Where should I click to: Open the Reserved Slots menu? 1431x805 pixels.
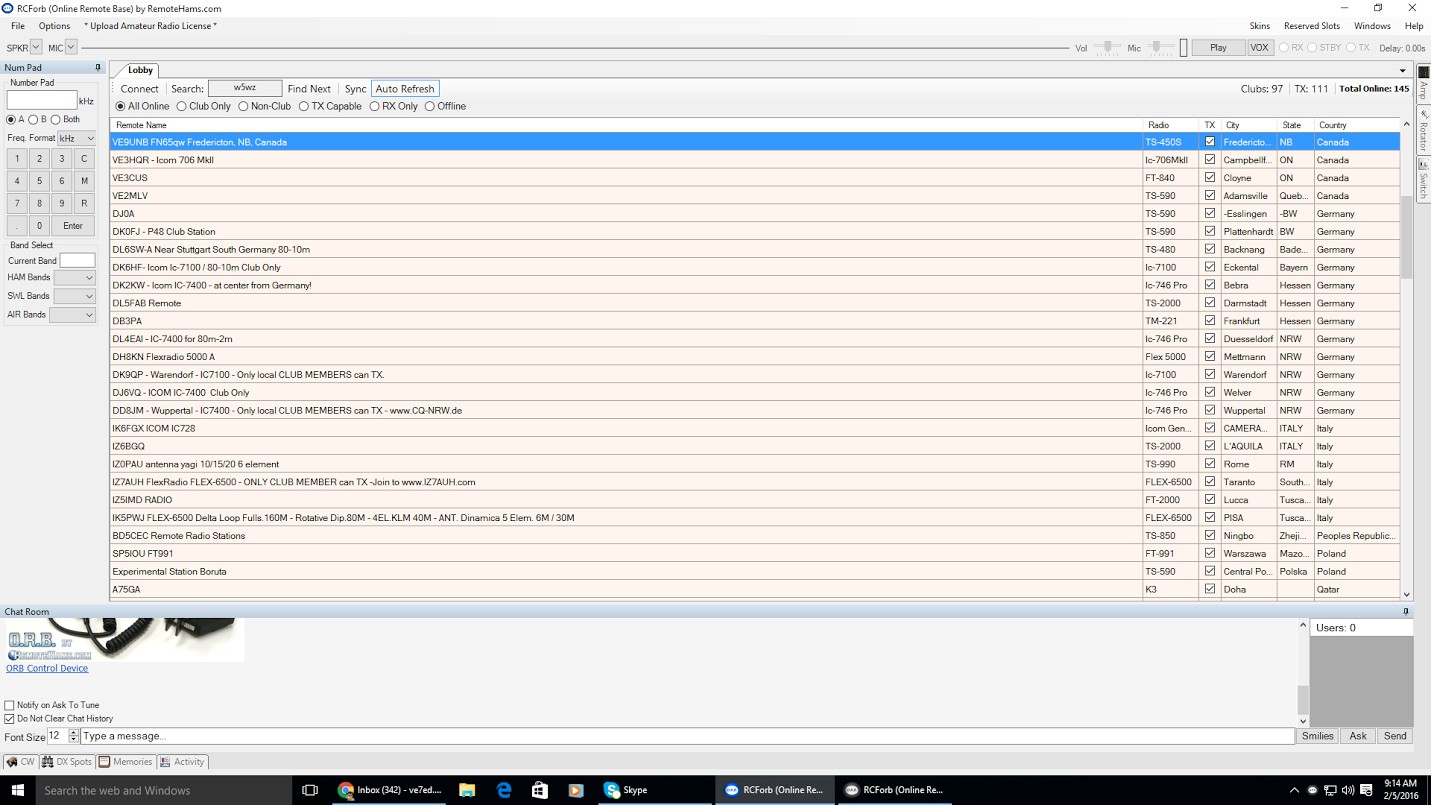pos(1312,26)
